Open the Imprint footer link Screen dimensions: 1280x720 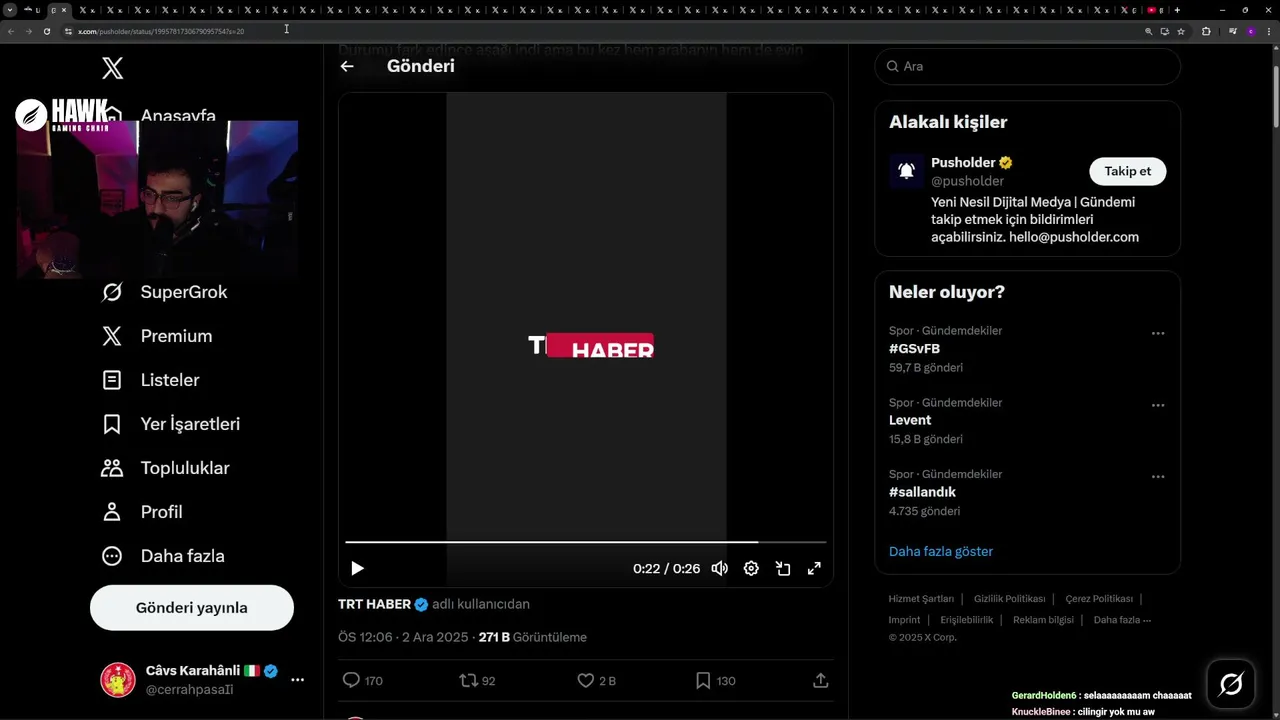(904, 620)
